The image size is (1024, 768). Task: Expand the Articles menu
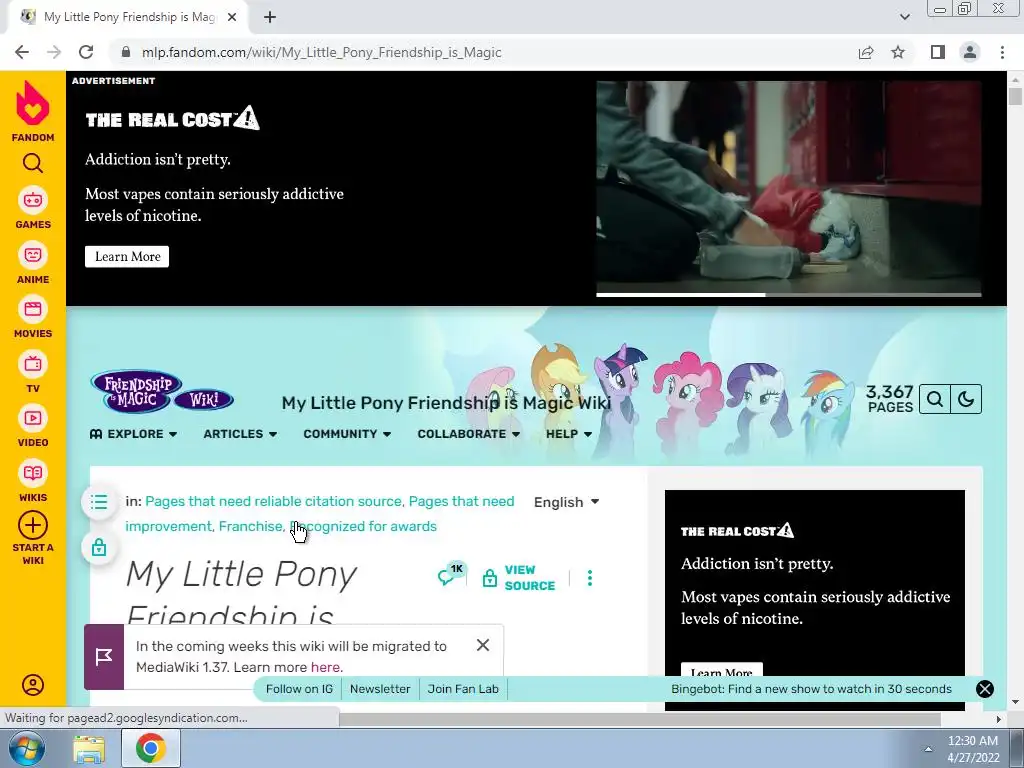pos(240,434)
